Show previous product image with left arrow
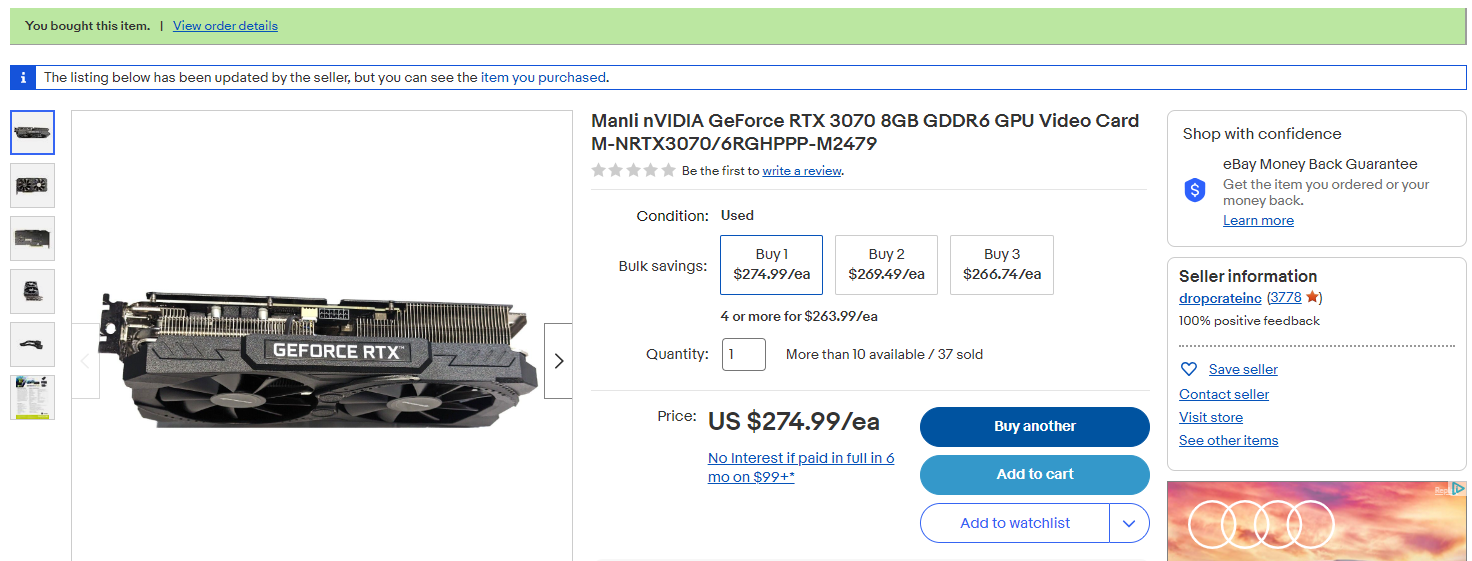This screenshot has width=1472, height=561. click(85, 361)
